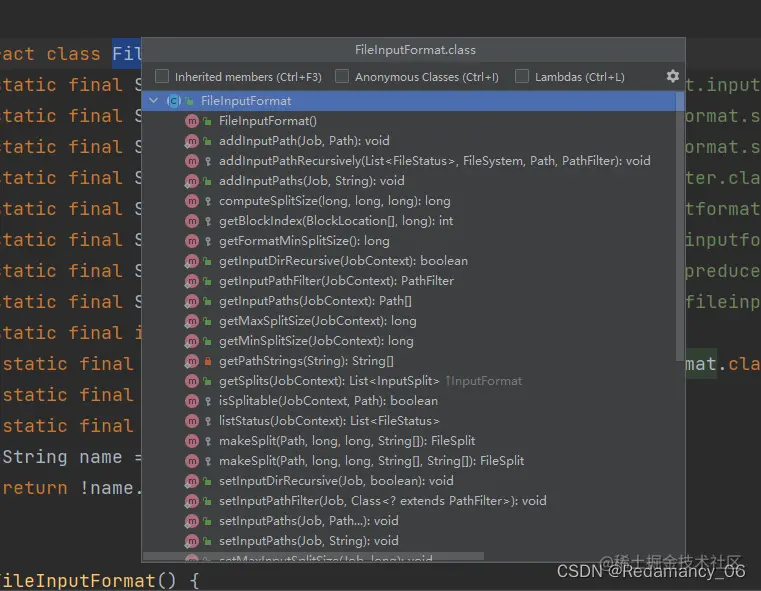Viewport: 761px width, 591px height.
Task: Click method icon next to getMaxSplitSize
Action: [x=192, y=321]
